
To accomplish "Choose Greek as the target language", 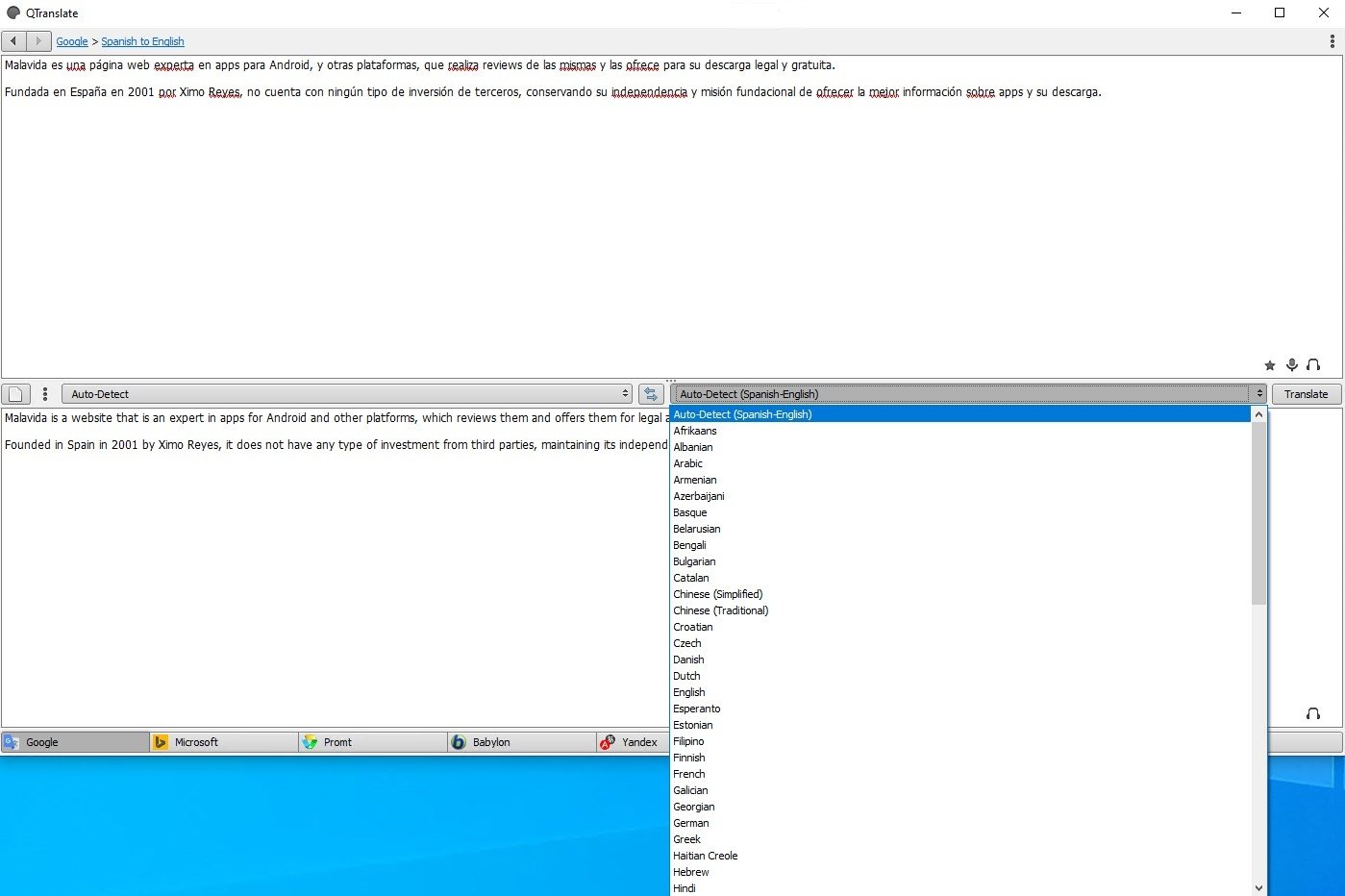I will (x=960, y=839).
